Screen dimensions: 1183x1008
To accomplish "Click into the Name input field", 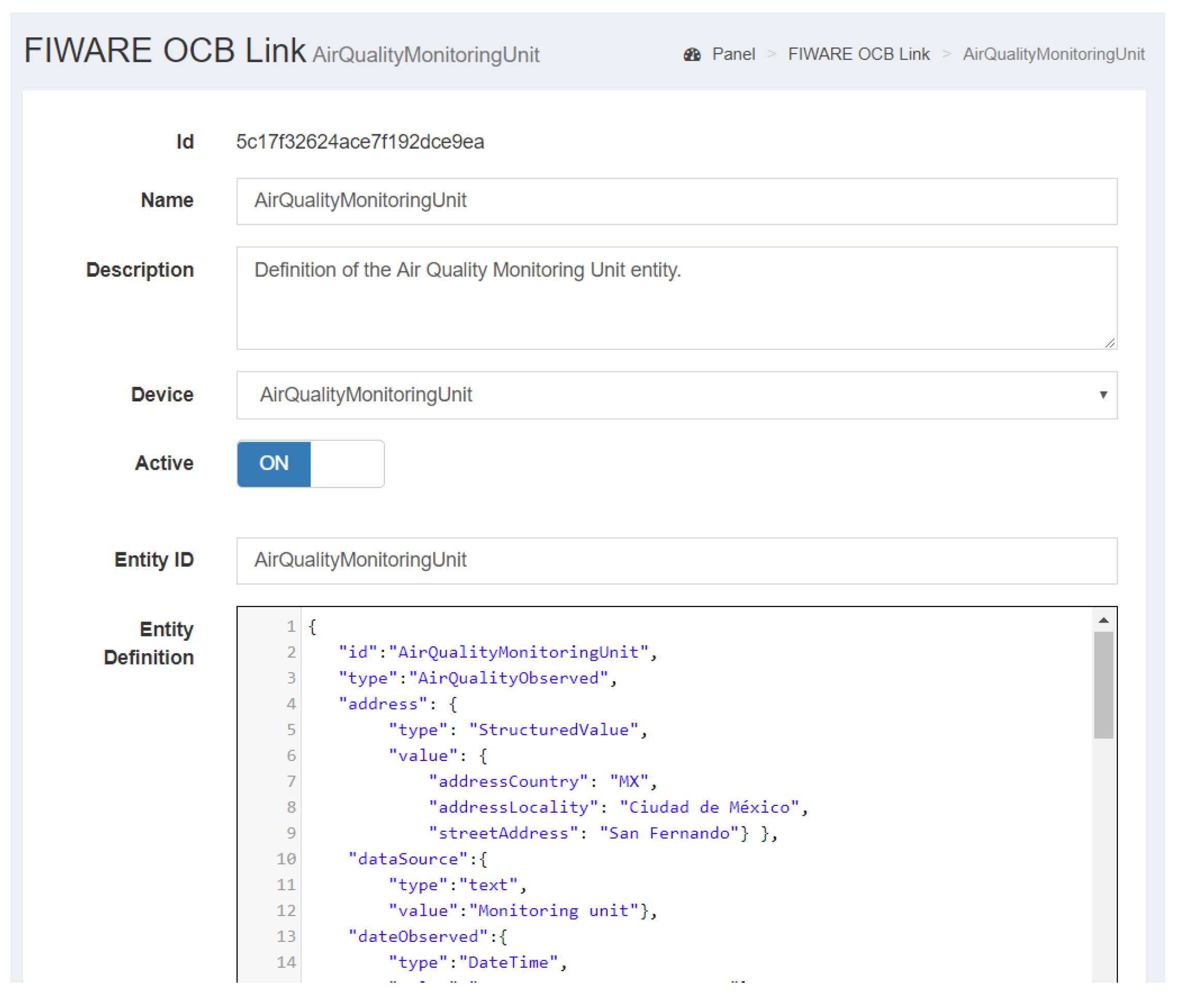I will (x=677, y=201).
